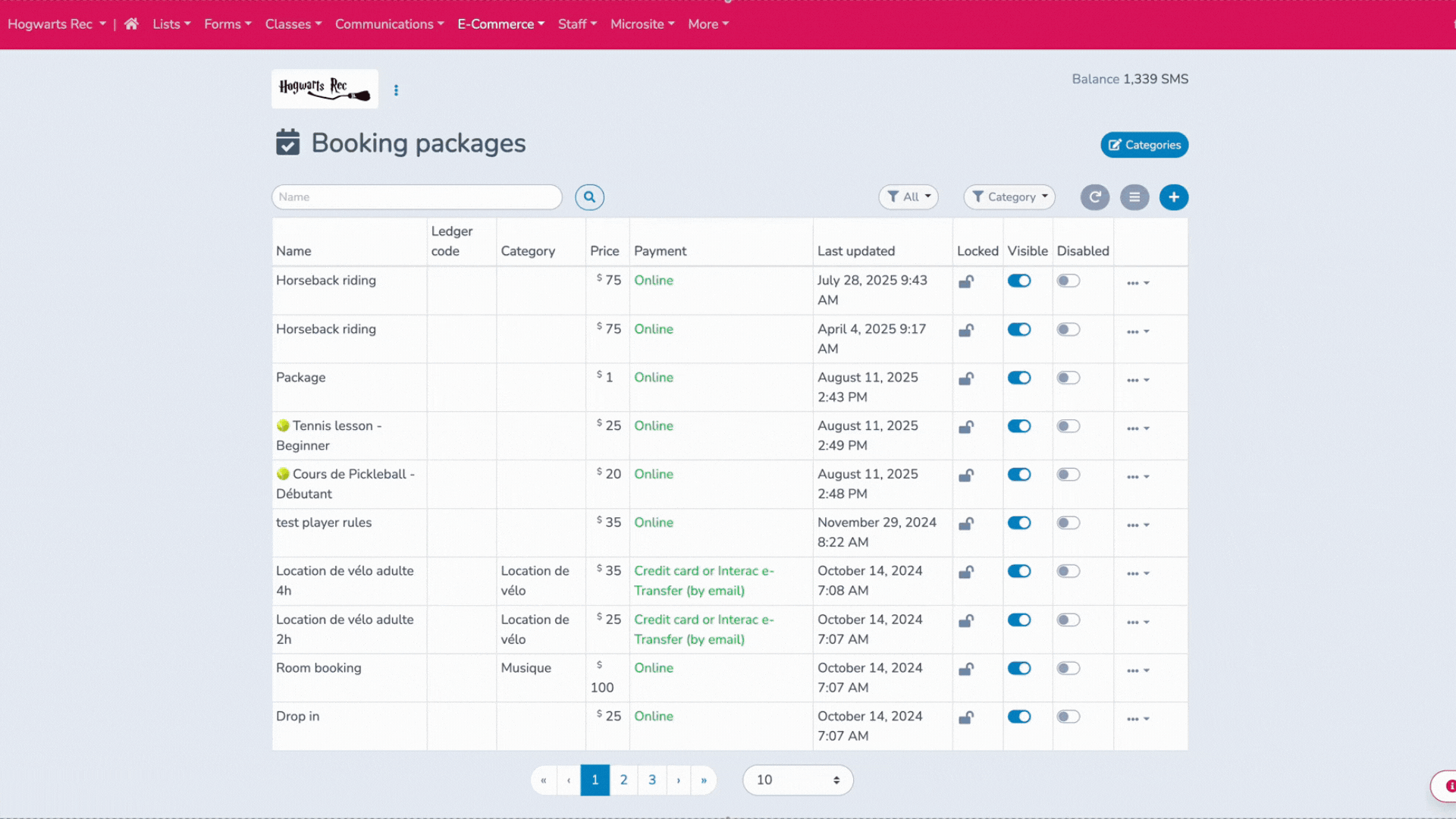Image resolution: width=1456 pixels, height=819 pixels.
Task: Click the padlock icon for Room booking
Action: 965,669
